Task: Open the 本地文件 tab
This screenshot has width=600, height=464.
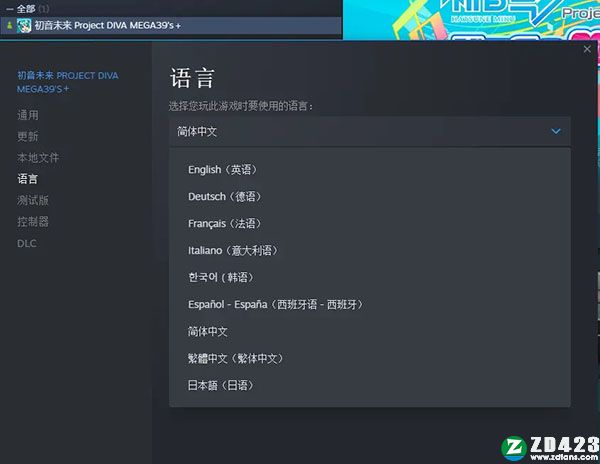Action: coord(38,157)
